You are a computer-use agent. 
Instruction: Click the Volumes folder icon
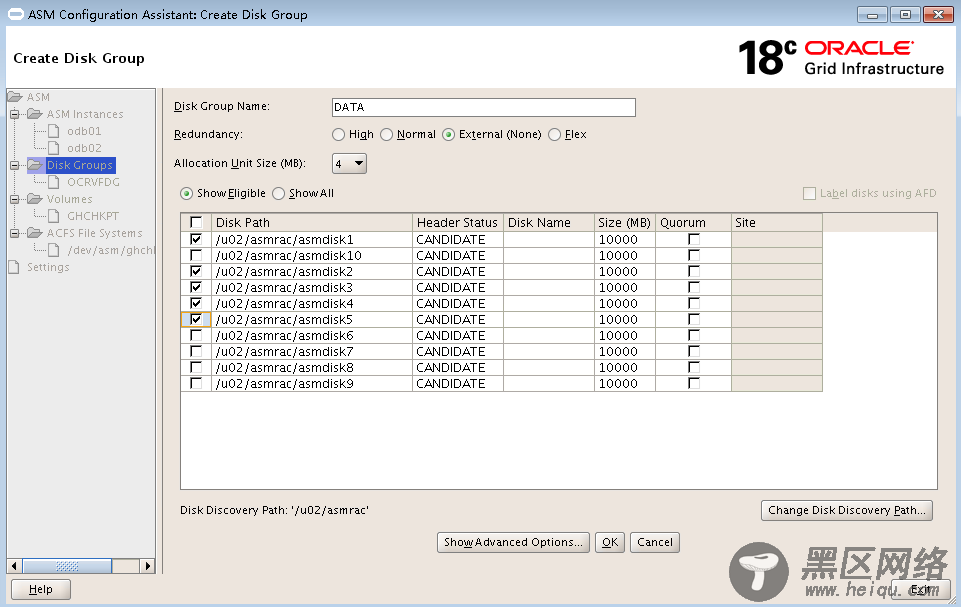(35, 199)
